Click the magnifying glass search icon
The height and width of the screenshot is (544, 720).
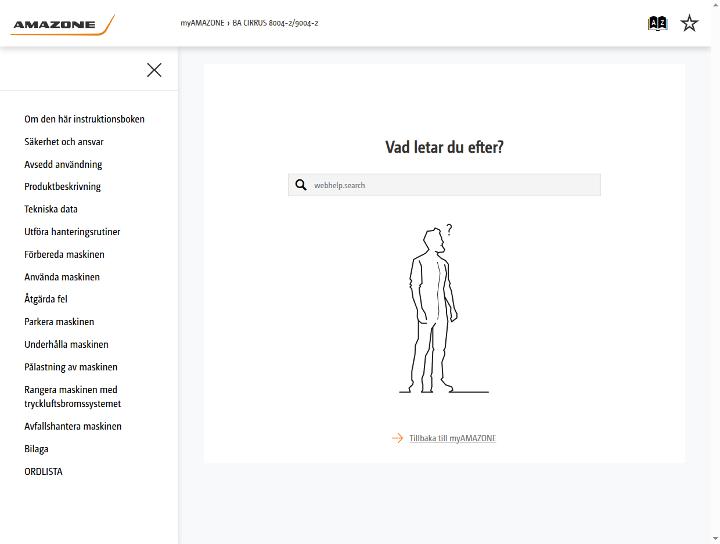[x=301, y=185]
